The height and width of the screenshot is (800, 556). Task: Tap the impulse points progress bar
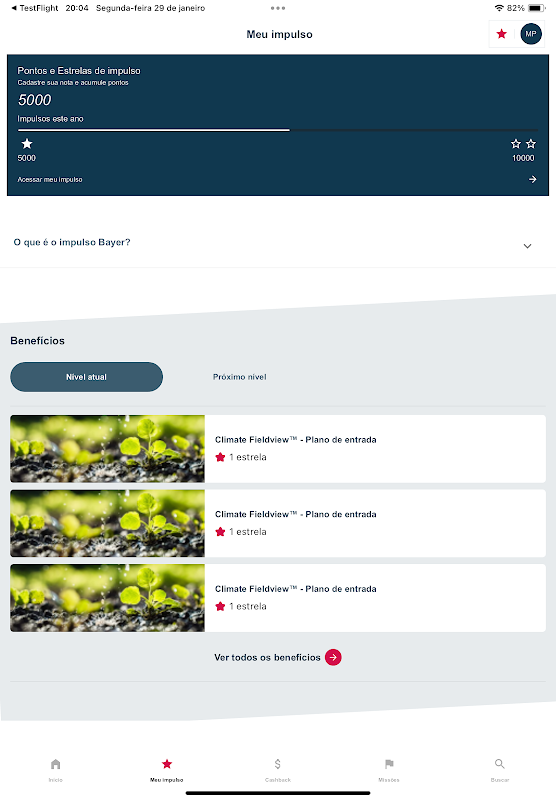coord(278,130)
